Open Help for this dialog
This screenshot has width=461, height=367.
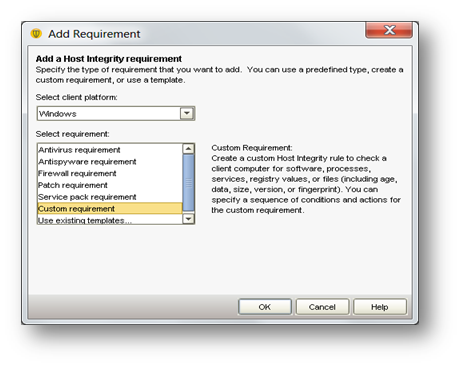point(380,307)
